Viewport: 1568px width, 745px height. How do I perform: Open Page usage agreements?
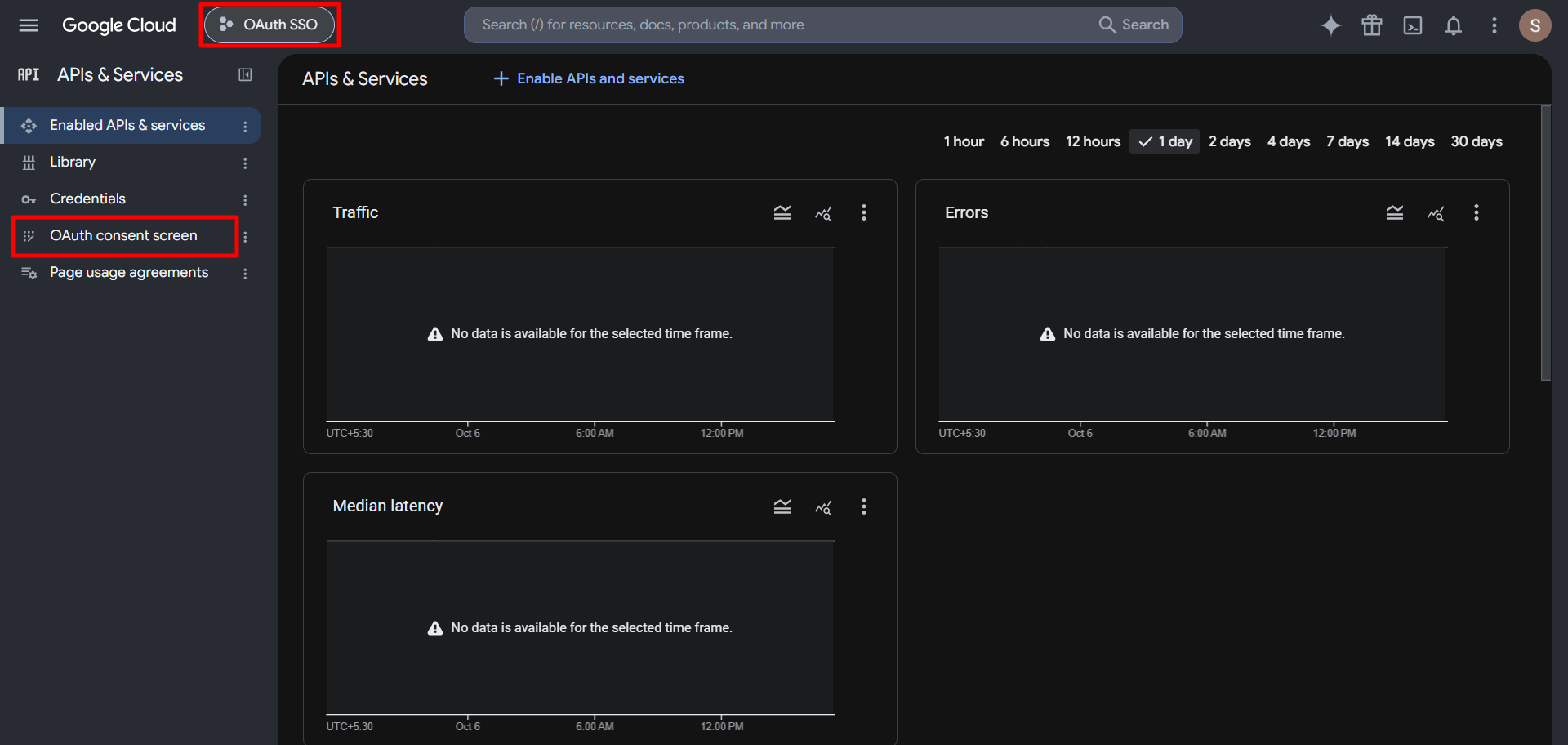pos(131,273)
